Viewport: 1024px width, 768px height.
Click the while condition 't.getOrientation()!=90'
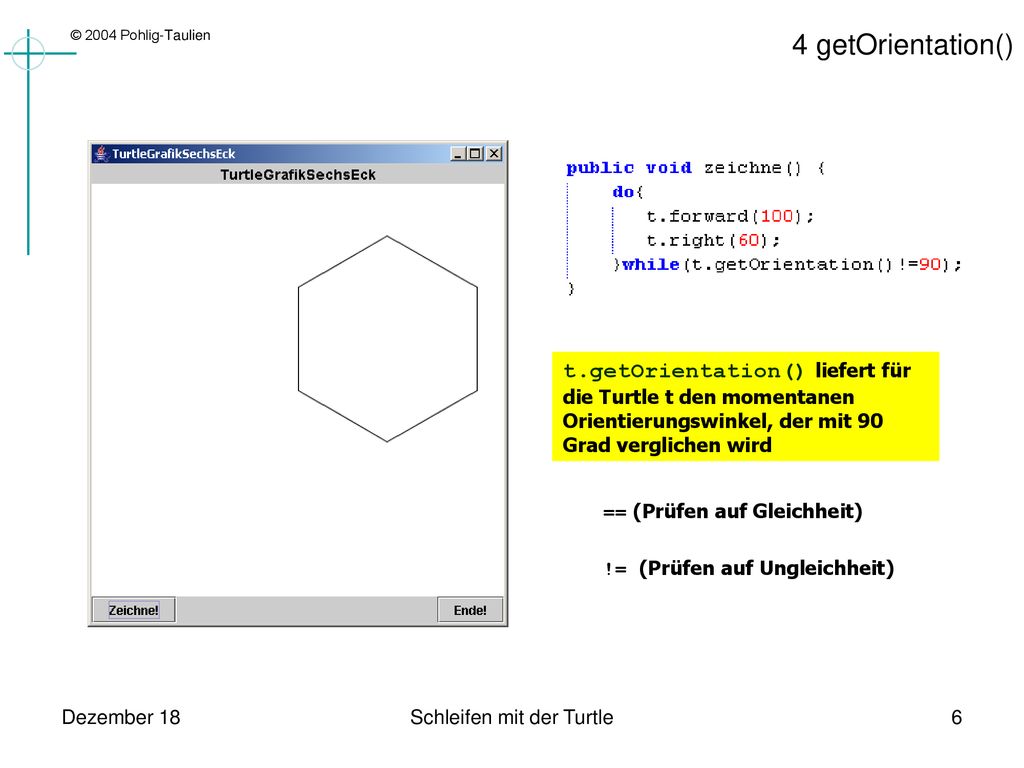(816, 264)
